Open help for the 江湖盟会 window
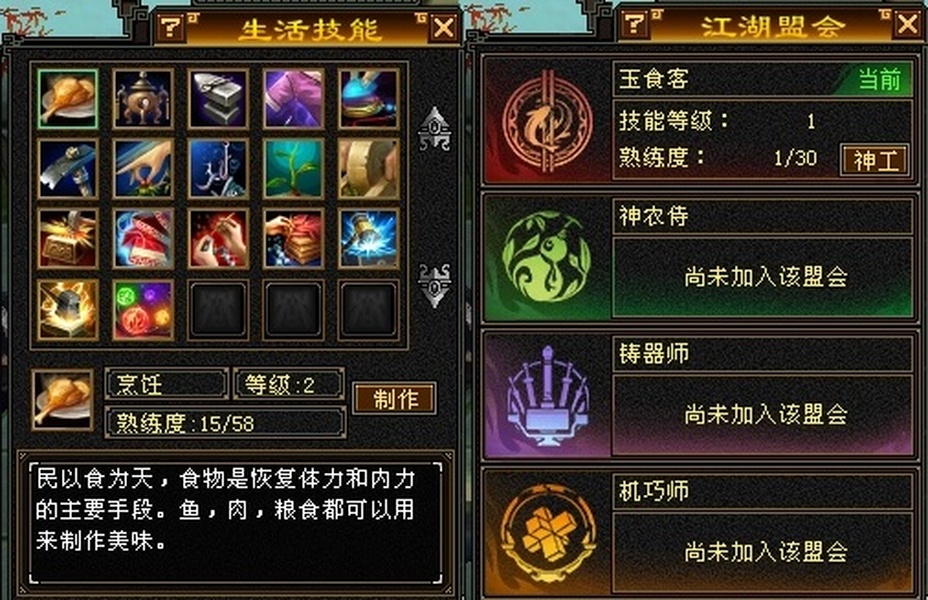Screen dimensions: 928x600 [x=636, y=25]
